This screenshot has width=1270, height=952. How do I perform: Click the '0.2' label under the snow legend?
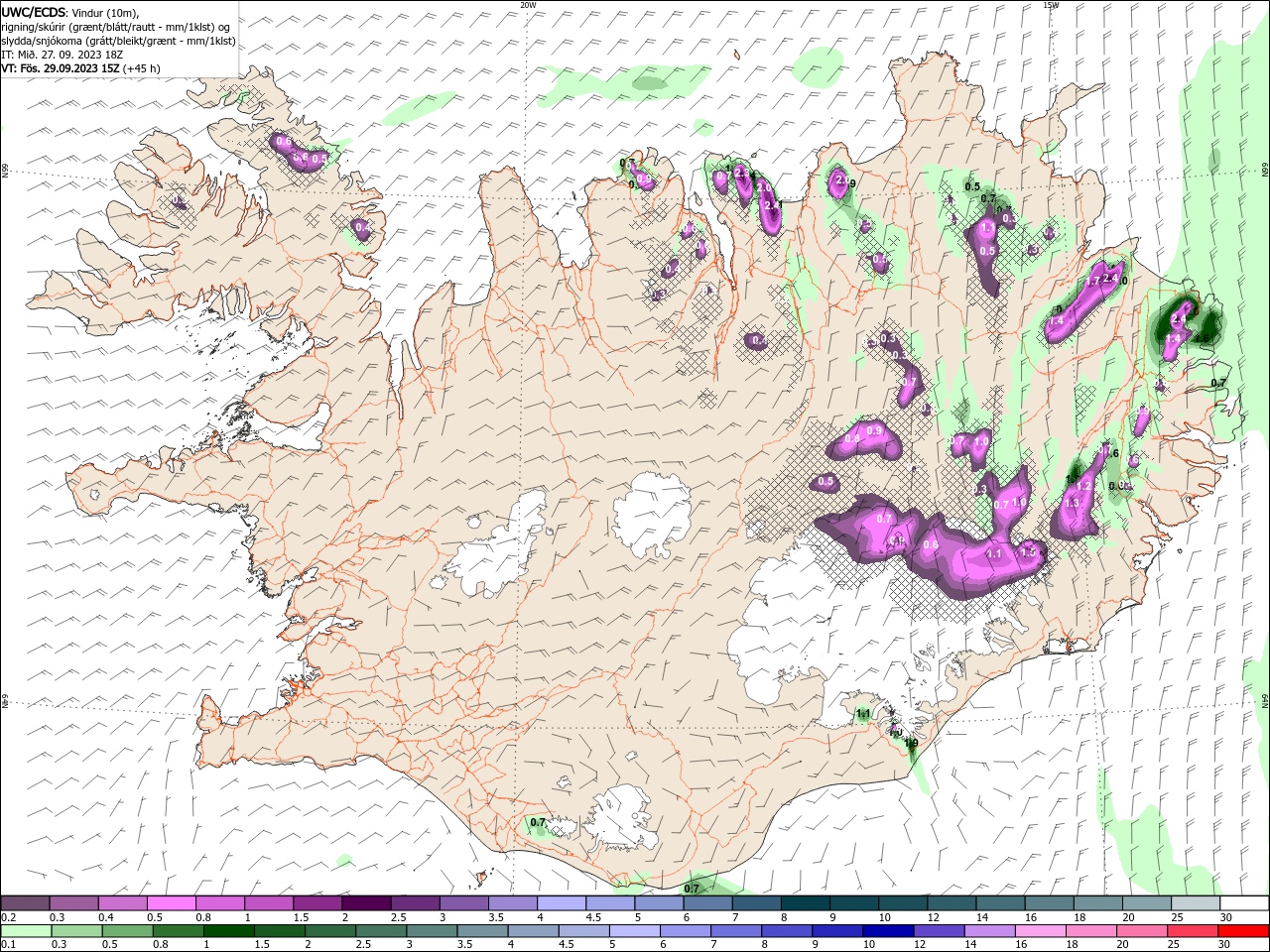[x=8, y=917]
